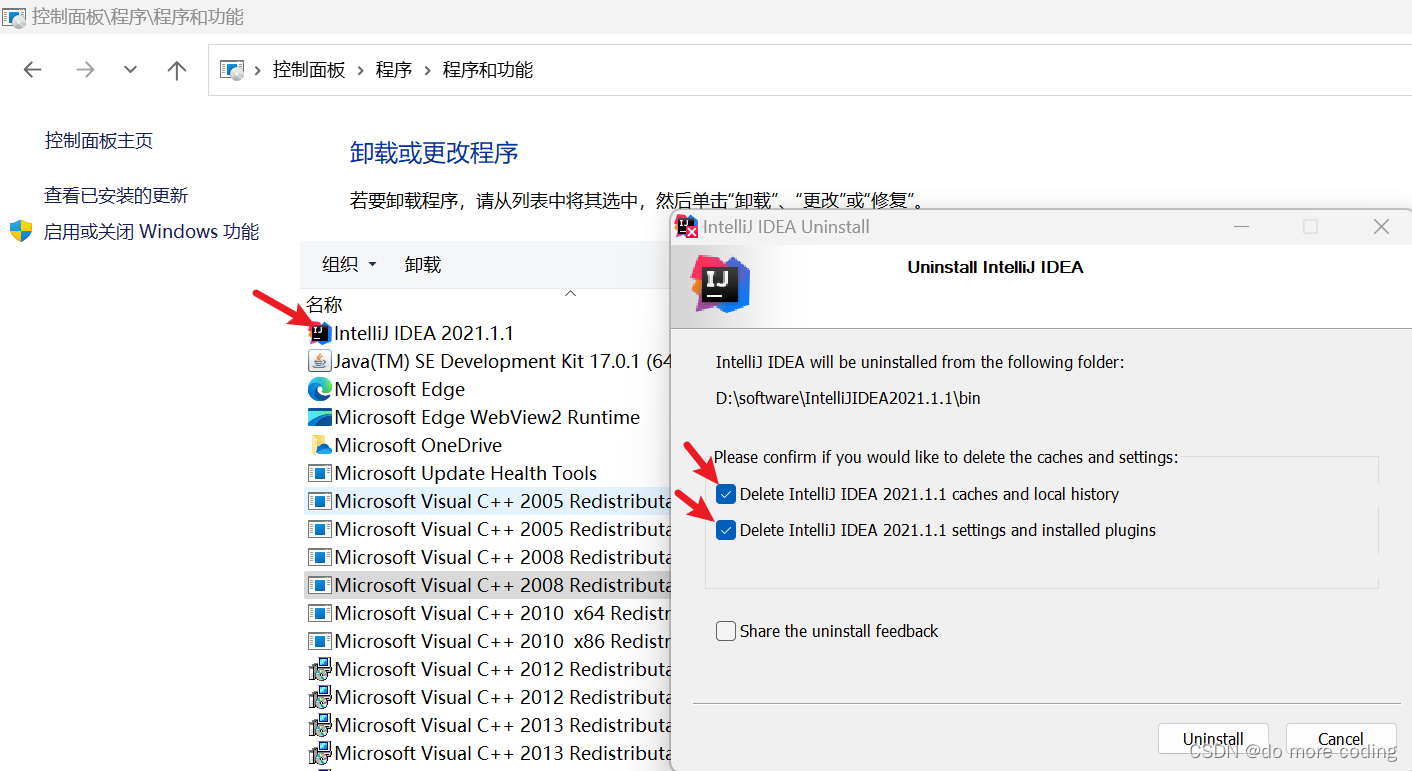Click the Windows features shield icon

coord(21,231)
